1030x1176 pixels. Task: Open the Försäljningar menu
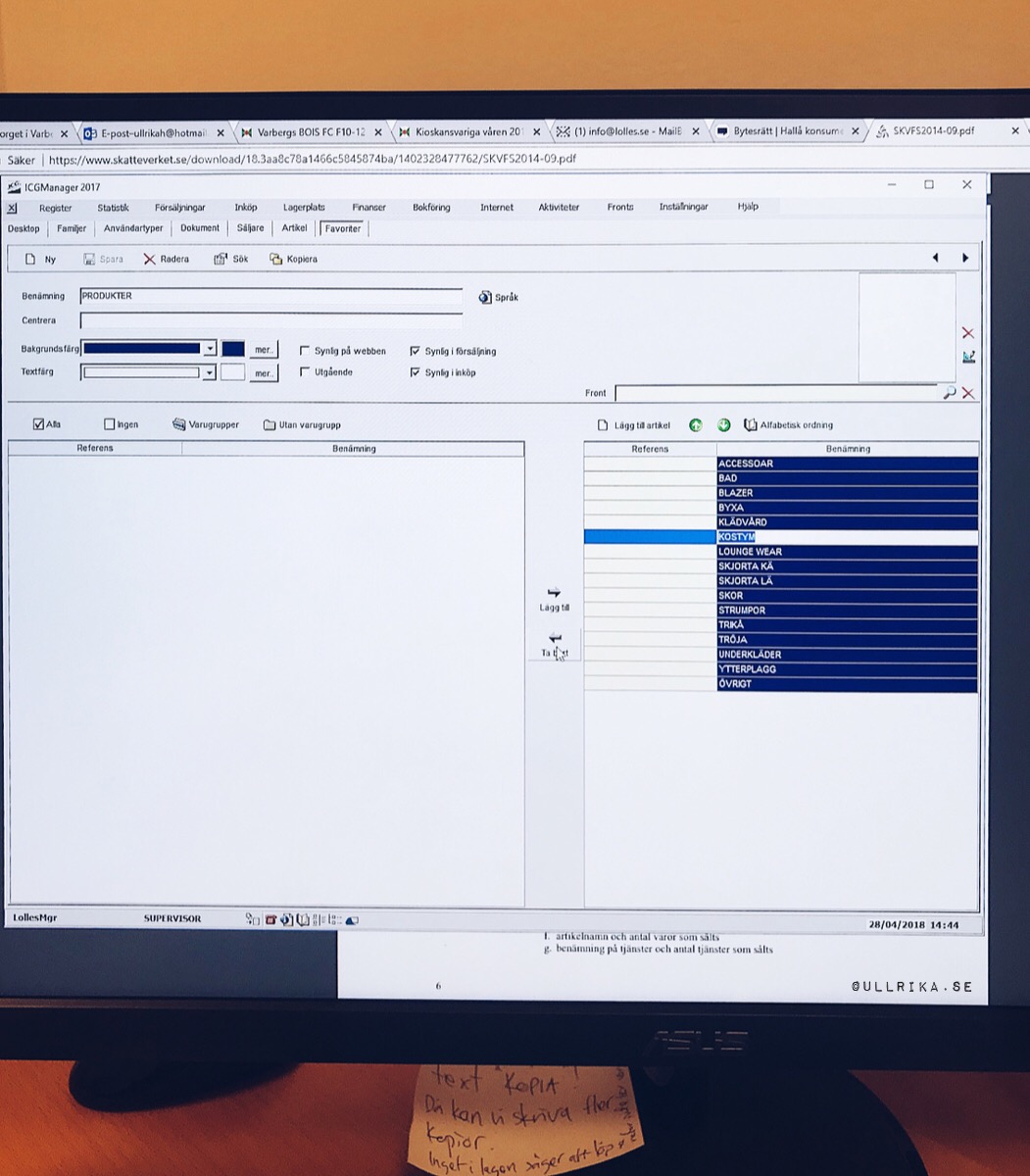tap(180, 208)
